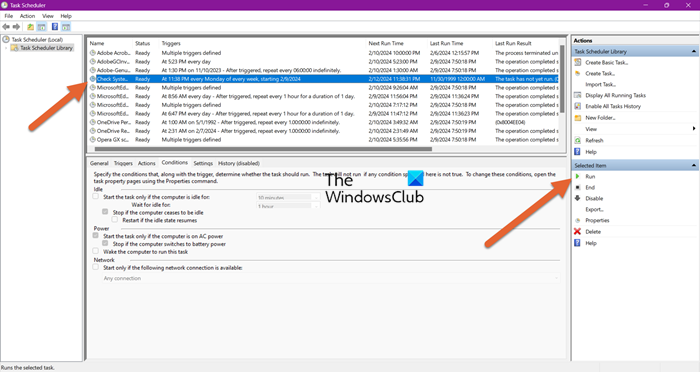Click the Enable All Tasks History icon
Image resolution: width=700 pixels, height=372 pixels.
pyautogui.click(x=578, y=106)
